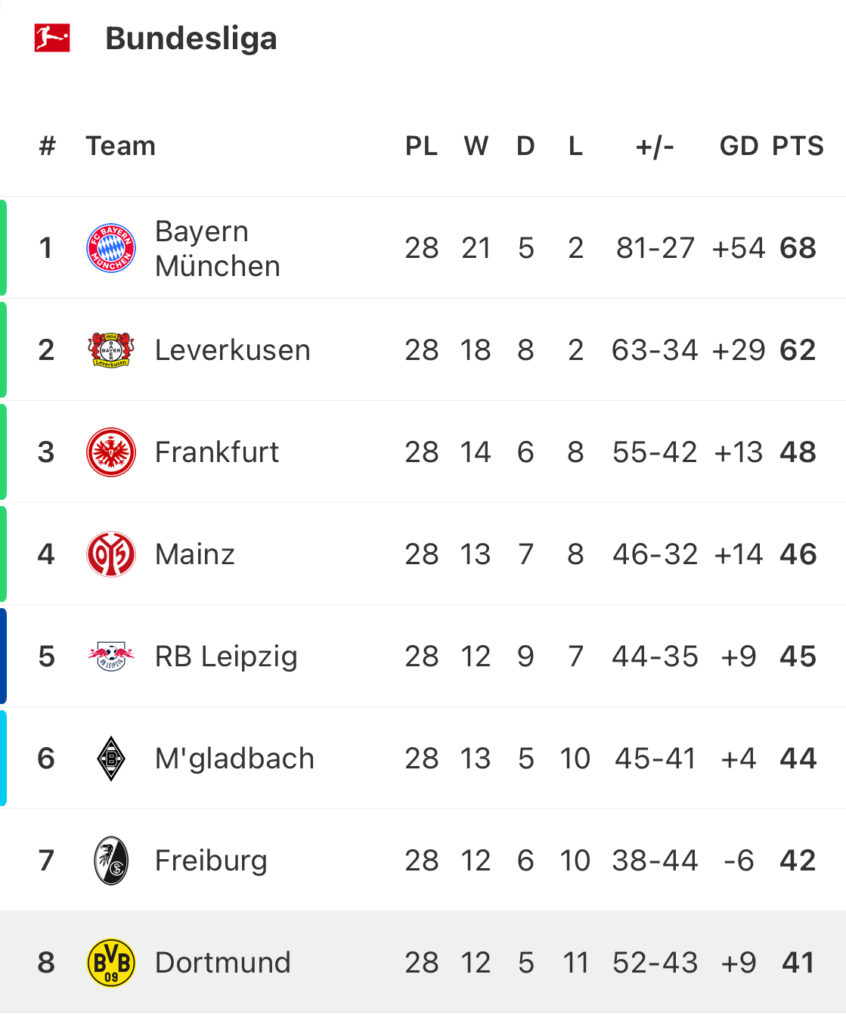Select the M'gladbach diamond crest
Screen dimensions: 846x1024
tap(111, 758)
